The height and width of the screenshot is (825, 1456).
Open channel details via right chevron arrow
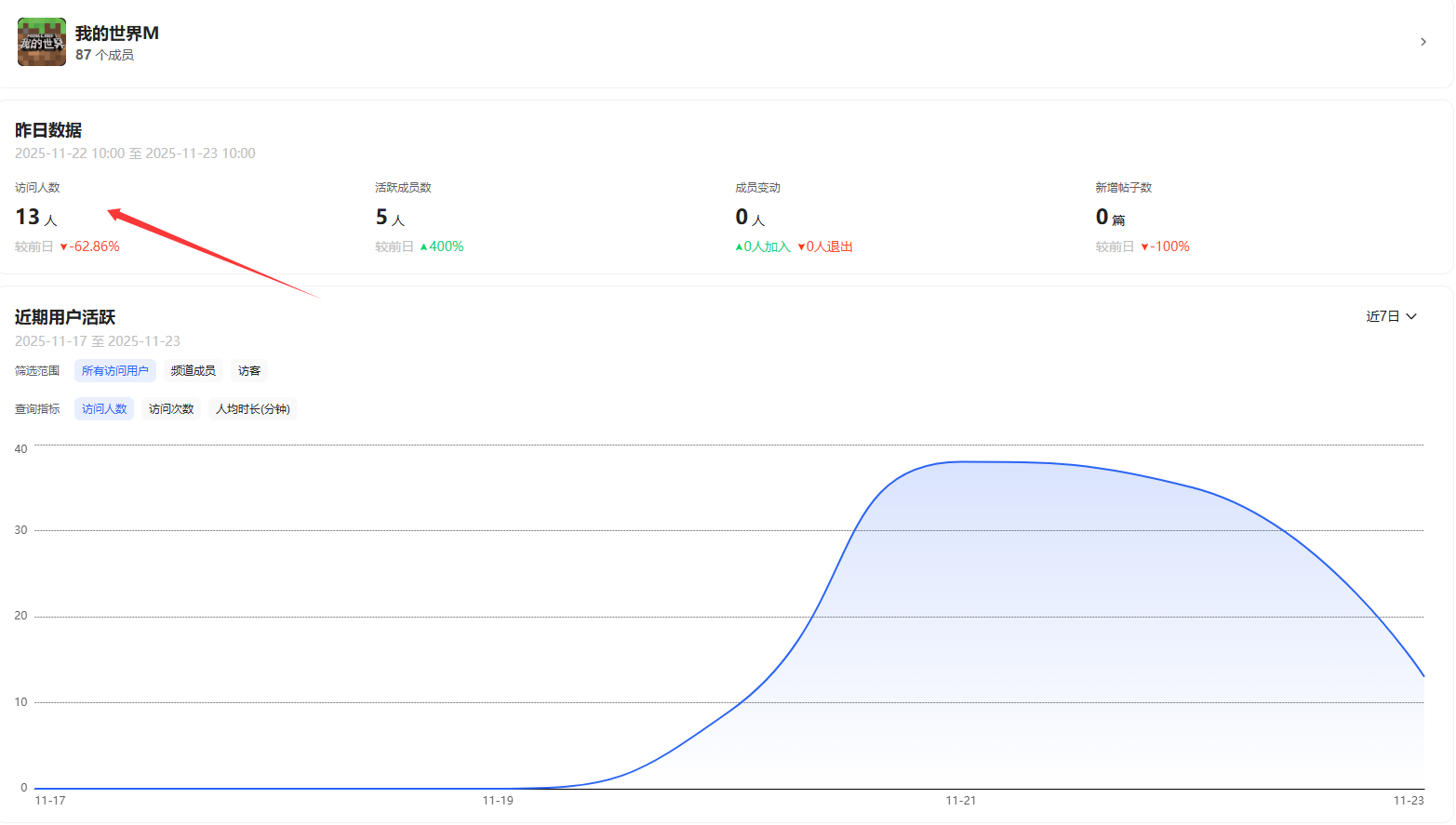click(1423, 42)
